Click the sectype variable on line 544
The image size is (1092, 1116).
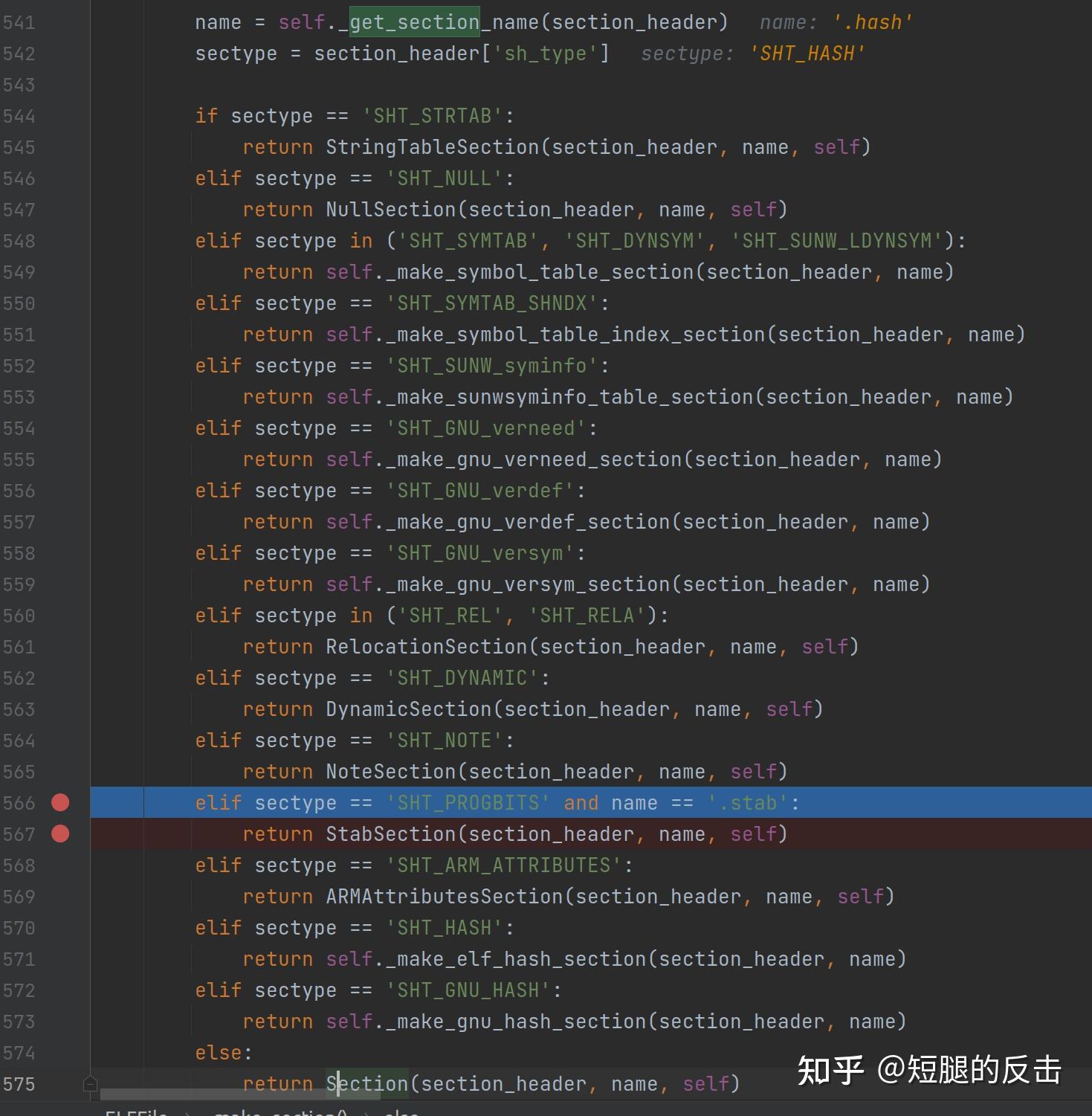coord(271,115)
